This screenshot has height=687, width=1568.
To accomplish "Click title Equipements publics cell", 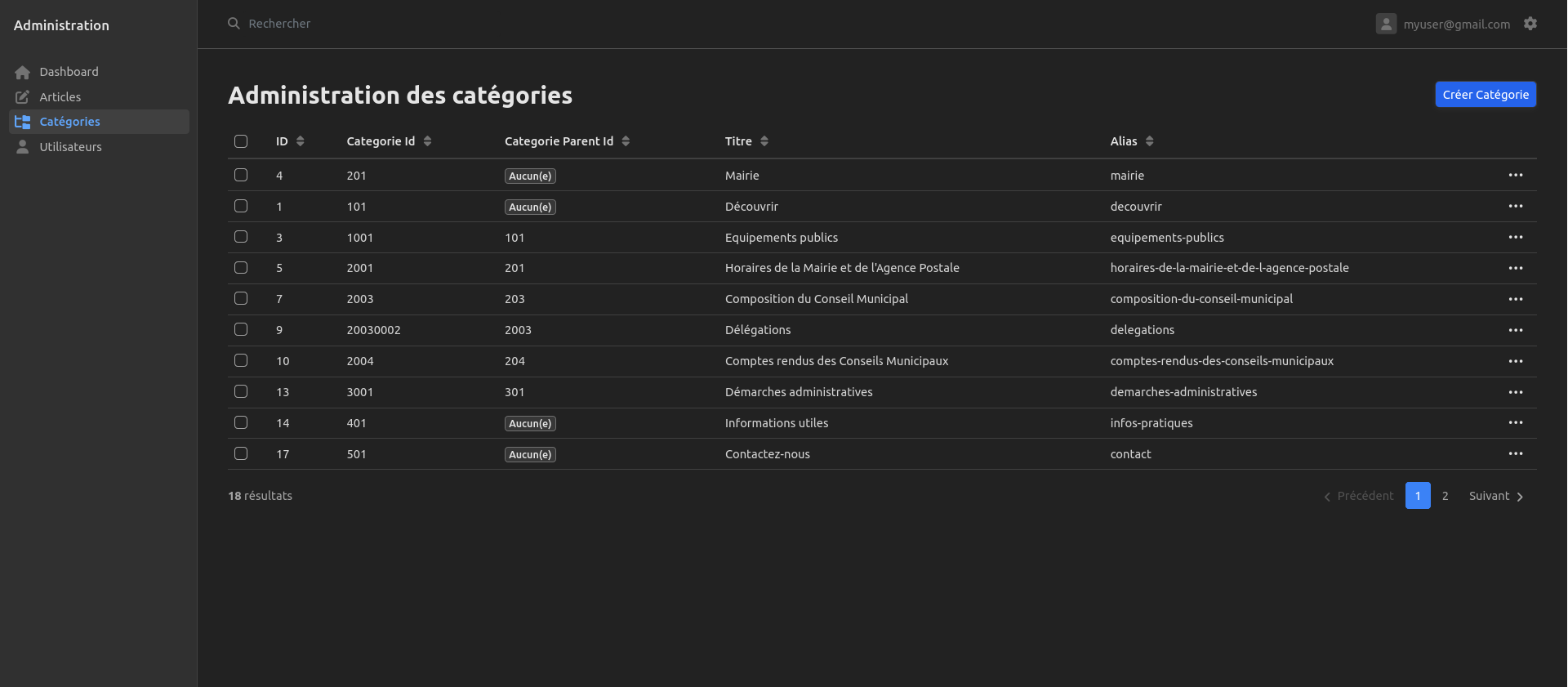I will [782, 238].
